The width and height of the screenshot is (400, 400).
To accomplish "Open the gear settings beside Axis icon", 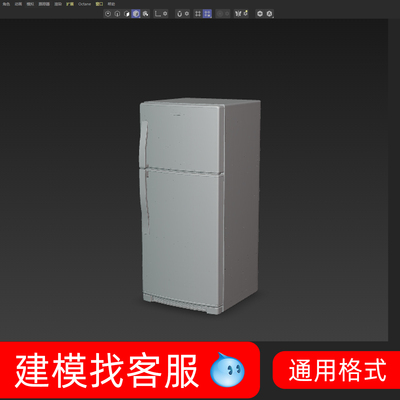I will coord(165,14).
